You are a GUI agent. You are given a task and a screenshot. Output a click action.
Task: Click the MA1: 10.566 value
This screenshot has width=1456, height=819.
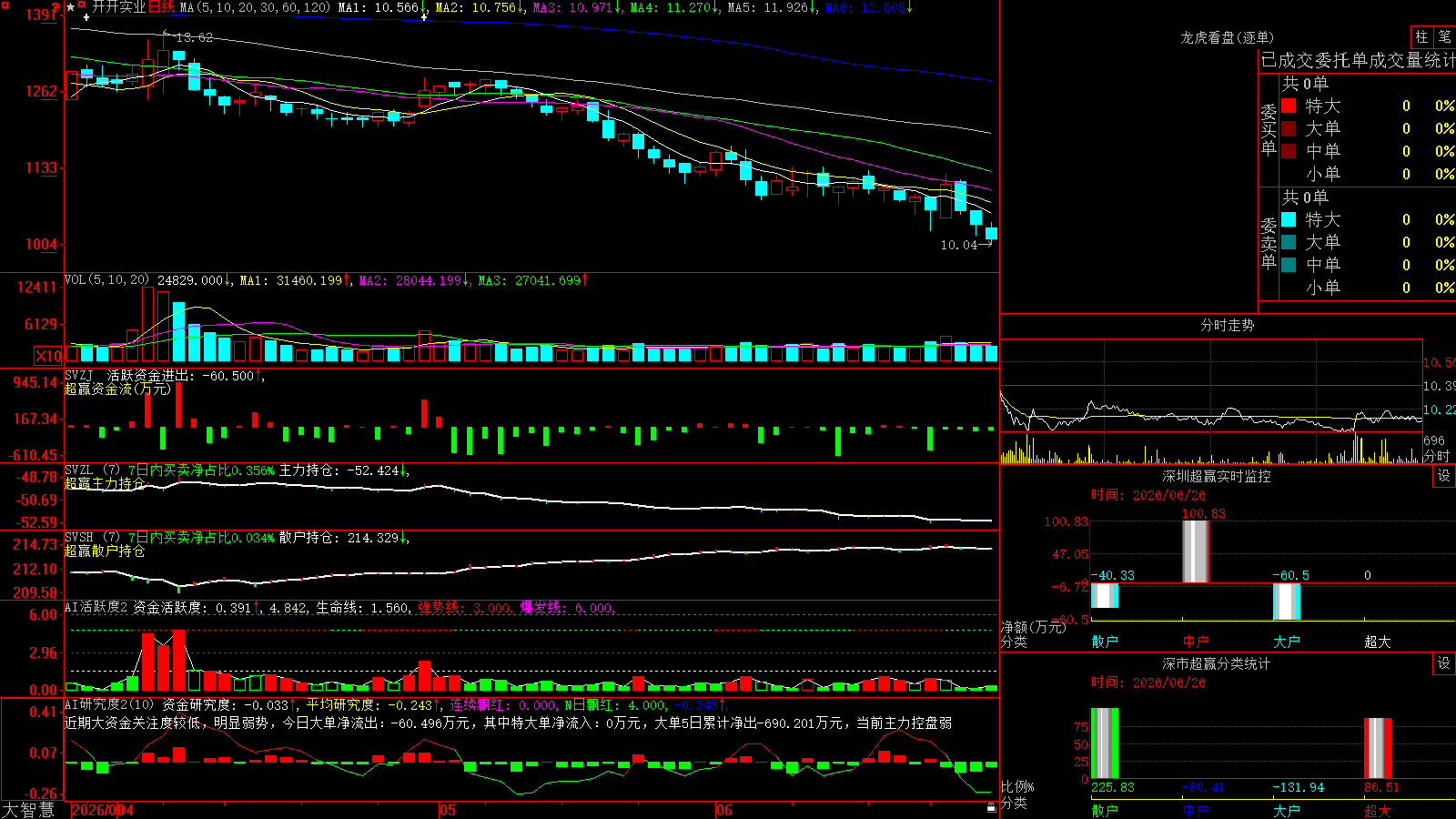(381, 8)
